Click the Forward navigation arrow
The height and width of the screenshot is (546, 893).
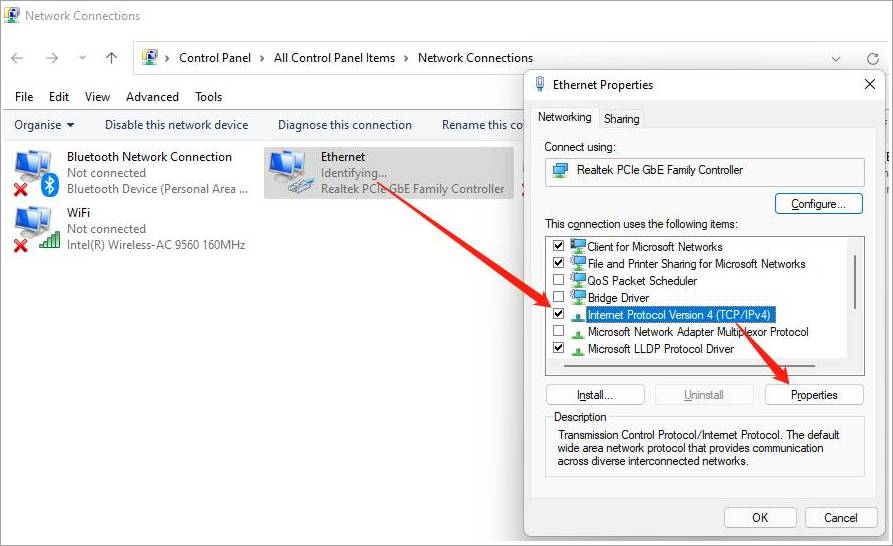pos(52,58)
